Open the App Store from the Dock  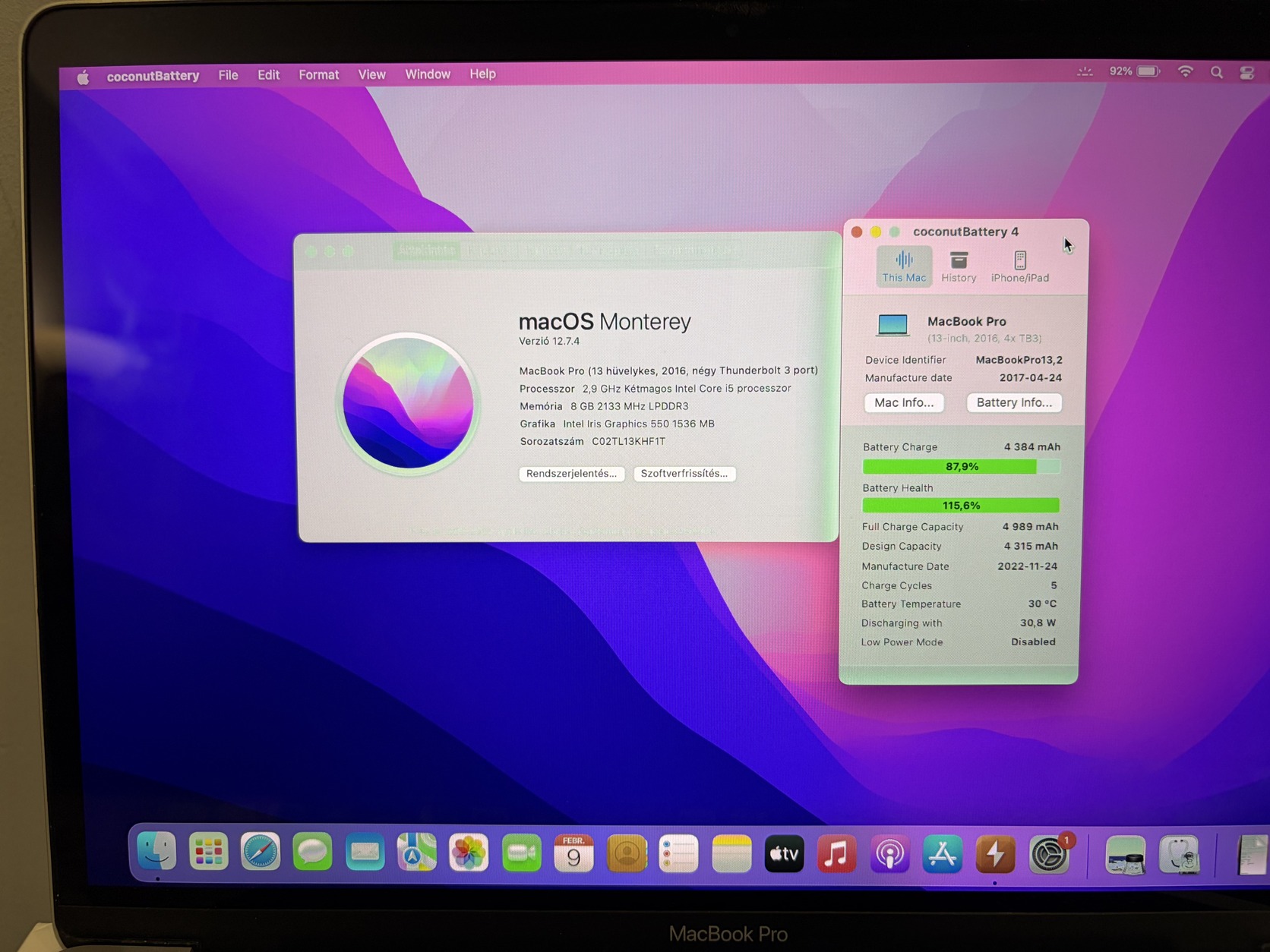tap(942, 855)
